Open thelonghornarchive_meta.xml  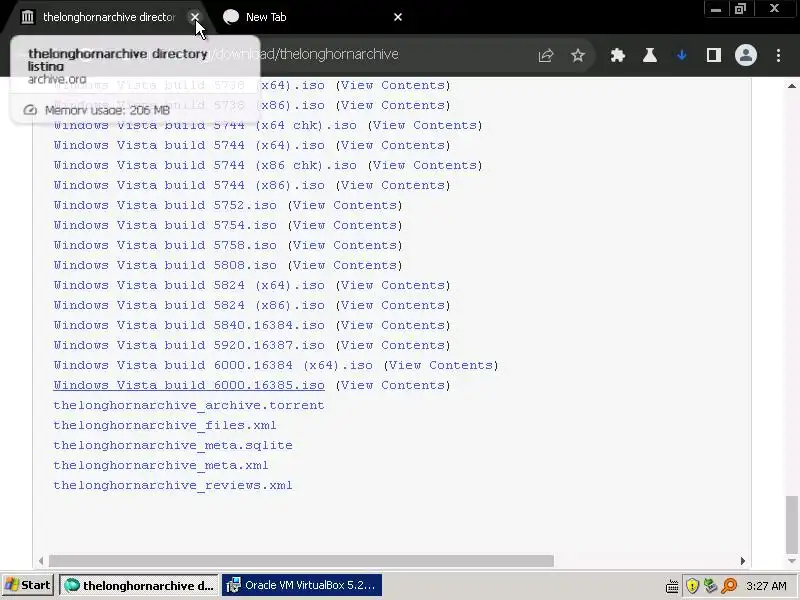click(161, 465)
